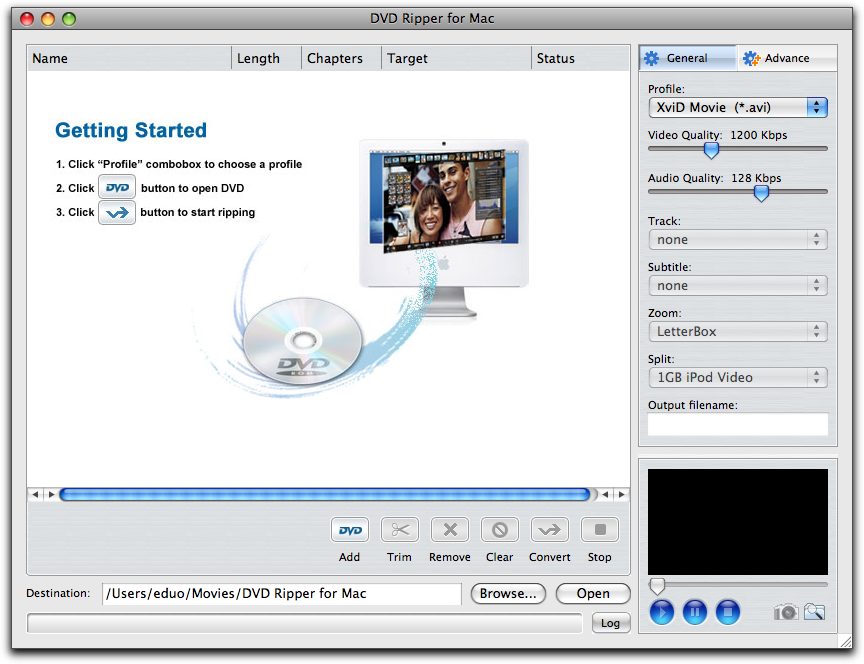
Task: Click the yellow minimize window button
Action: tap(48, 19)
